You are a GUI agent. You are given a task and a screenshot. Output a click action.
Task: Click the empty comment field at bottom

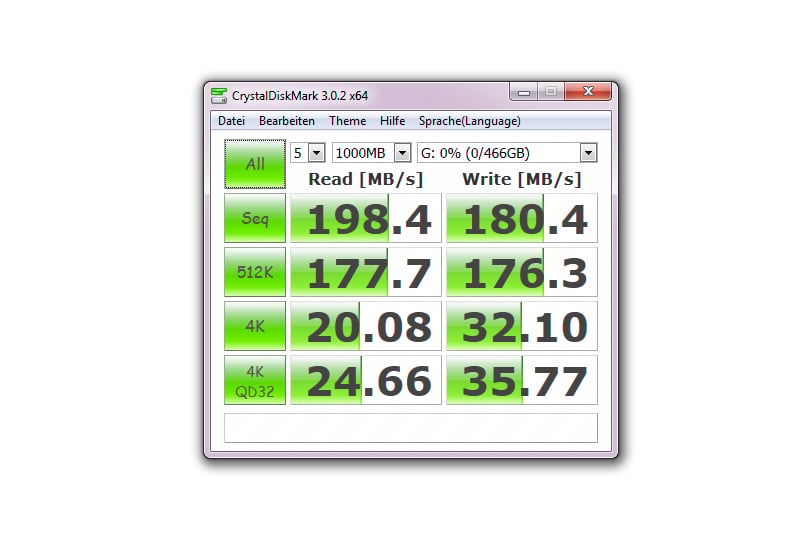coord(411,428)
